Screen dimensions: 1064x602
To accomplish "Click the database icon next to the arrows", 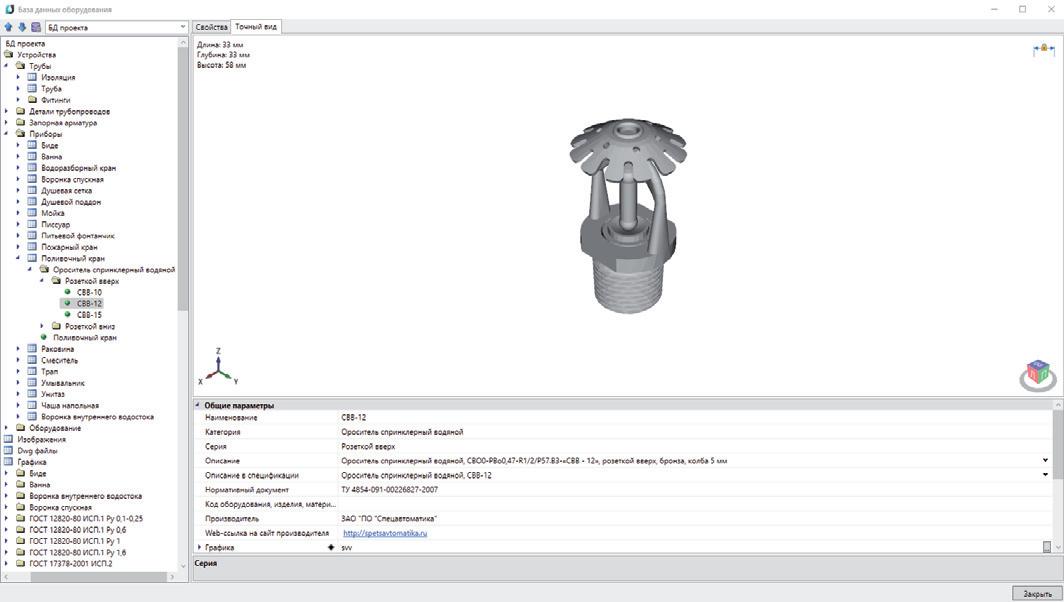I will [x=35, y=27].
